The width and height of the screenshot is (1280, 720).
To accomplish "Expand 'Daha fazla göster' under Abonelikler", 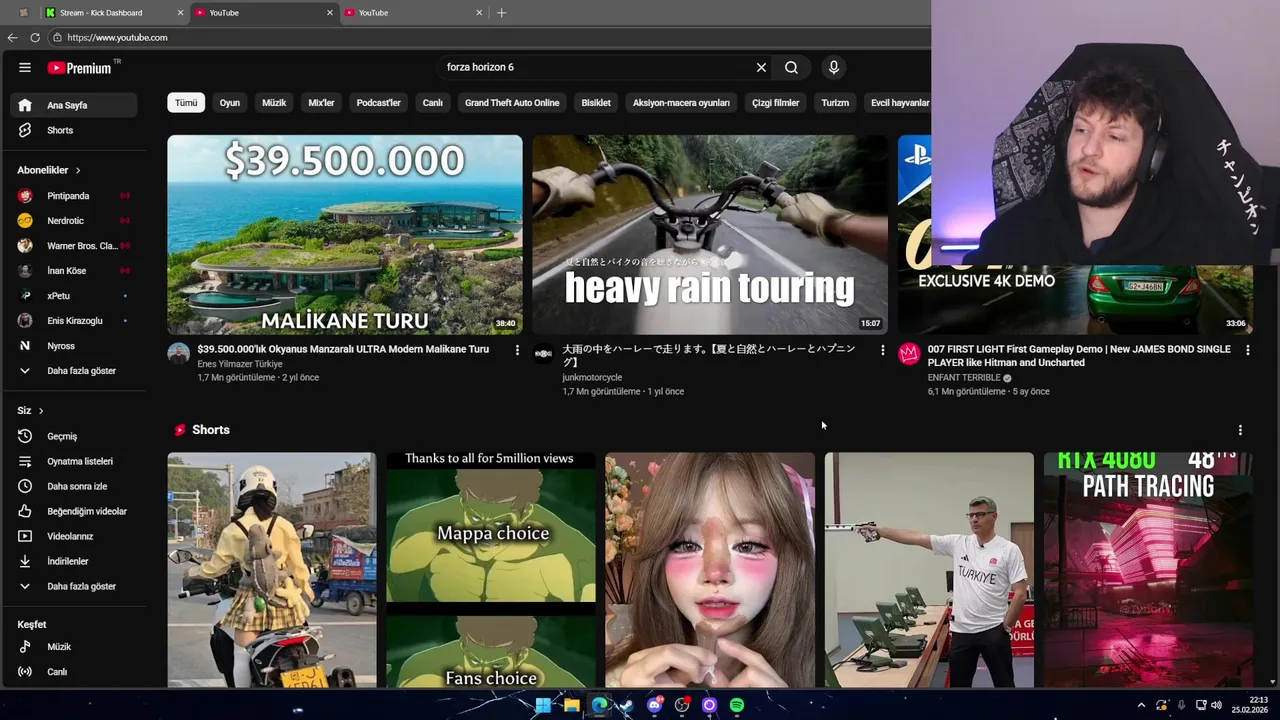I will pyautogui.click(x=74, y=371).
